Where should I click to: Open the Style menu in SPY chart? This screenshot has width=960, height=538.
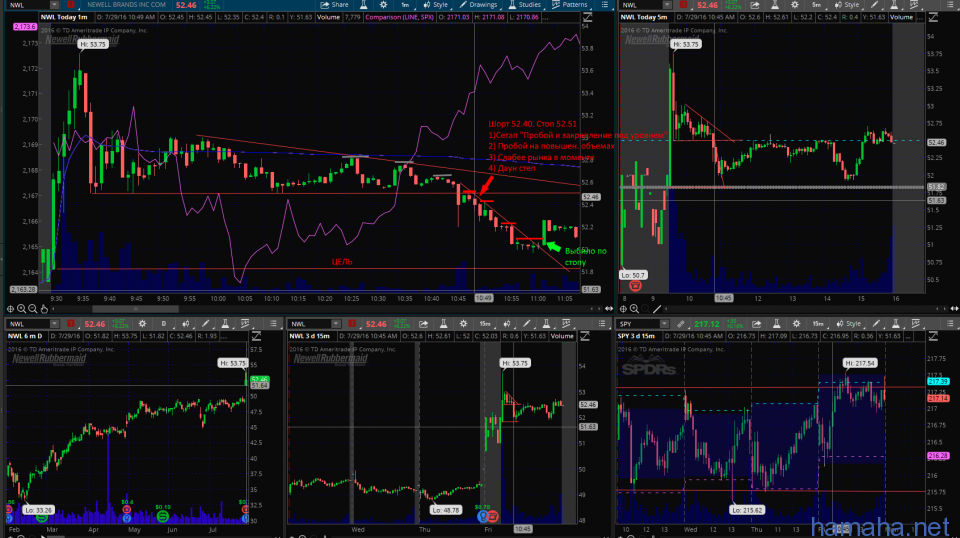coord(849,324)
